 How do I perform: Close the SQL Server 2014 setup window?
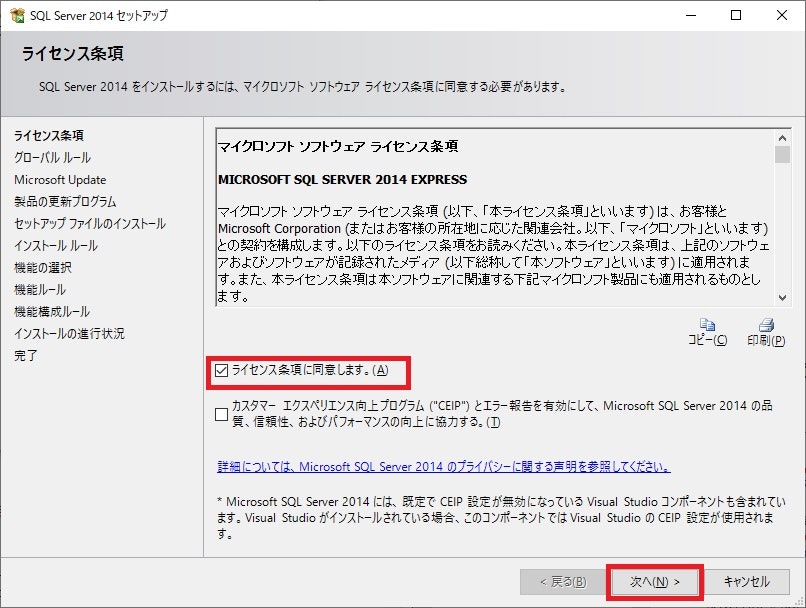tap(782, 15)
